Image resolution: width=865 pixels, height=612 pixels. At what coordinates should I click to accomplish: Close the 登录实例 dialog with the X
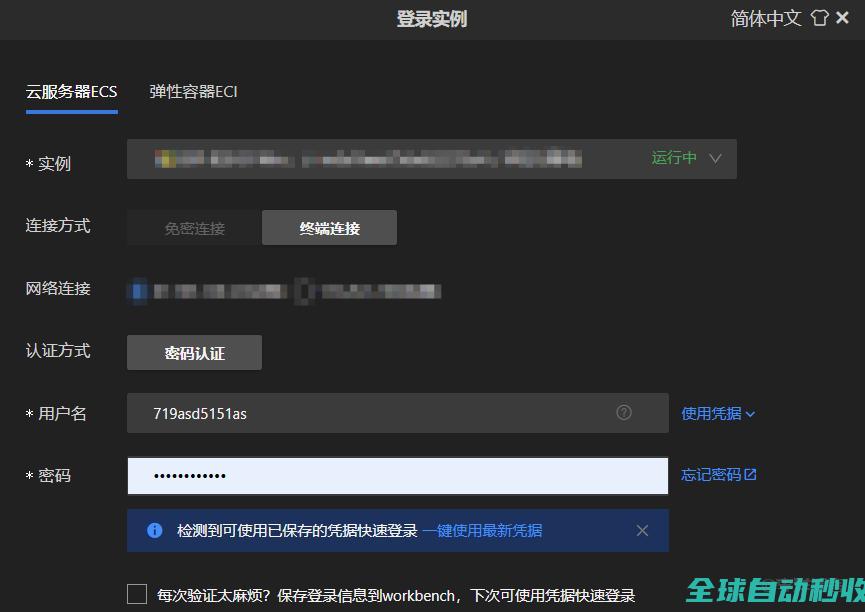tap(842, 18)
